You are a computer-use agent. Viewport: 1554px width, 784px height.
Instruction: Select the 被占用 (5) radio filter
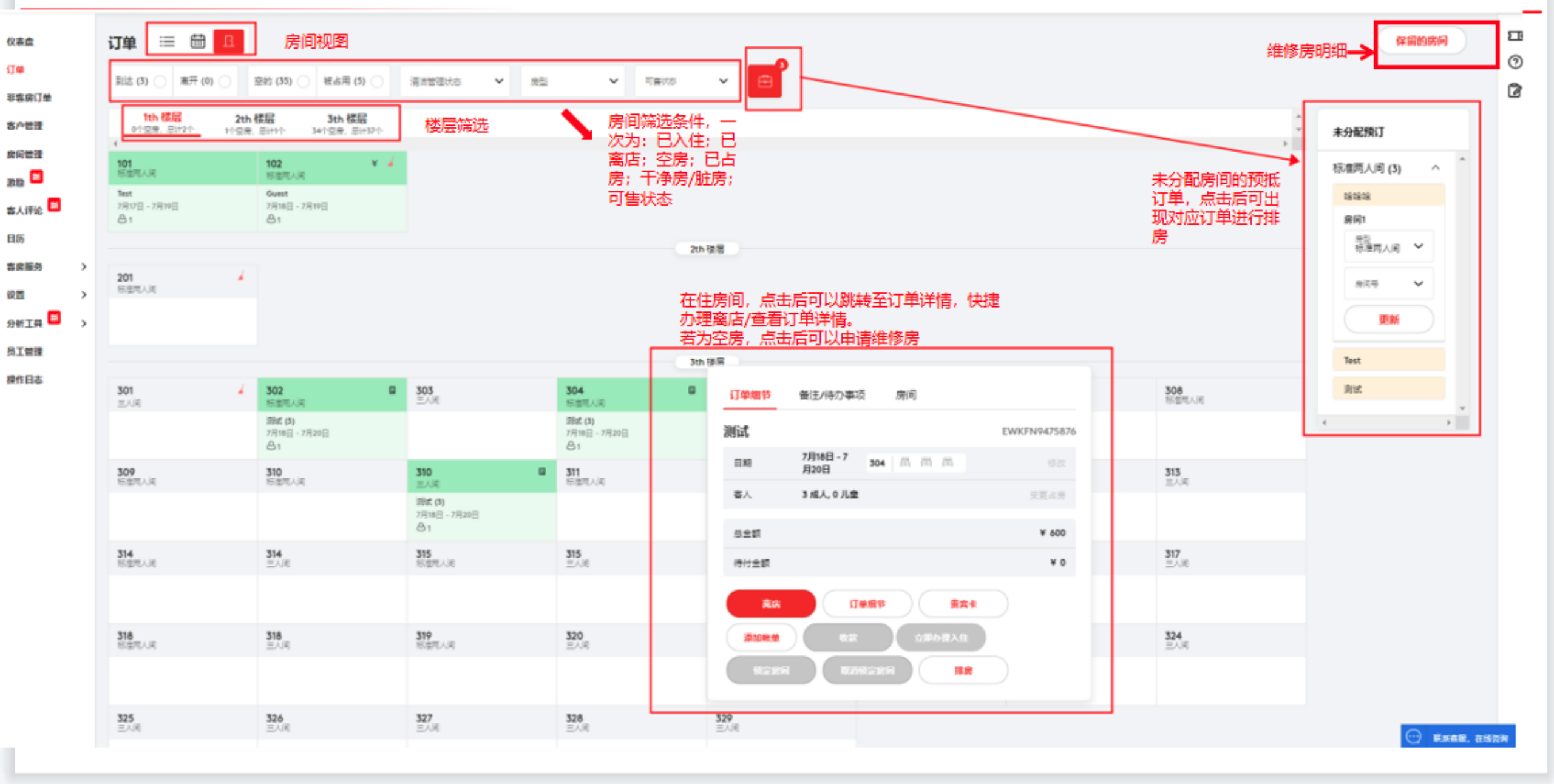coord(377,81)
